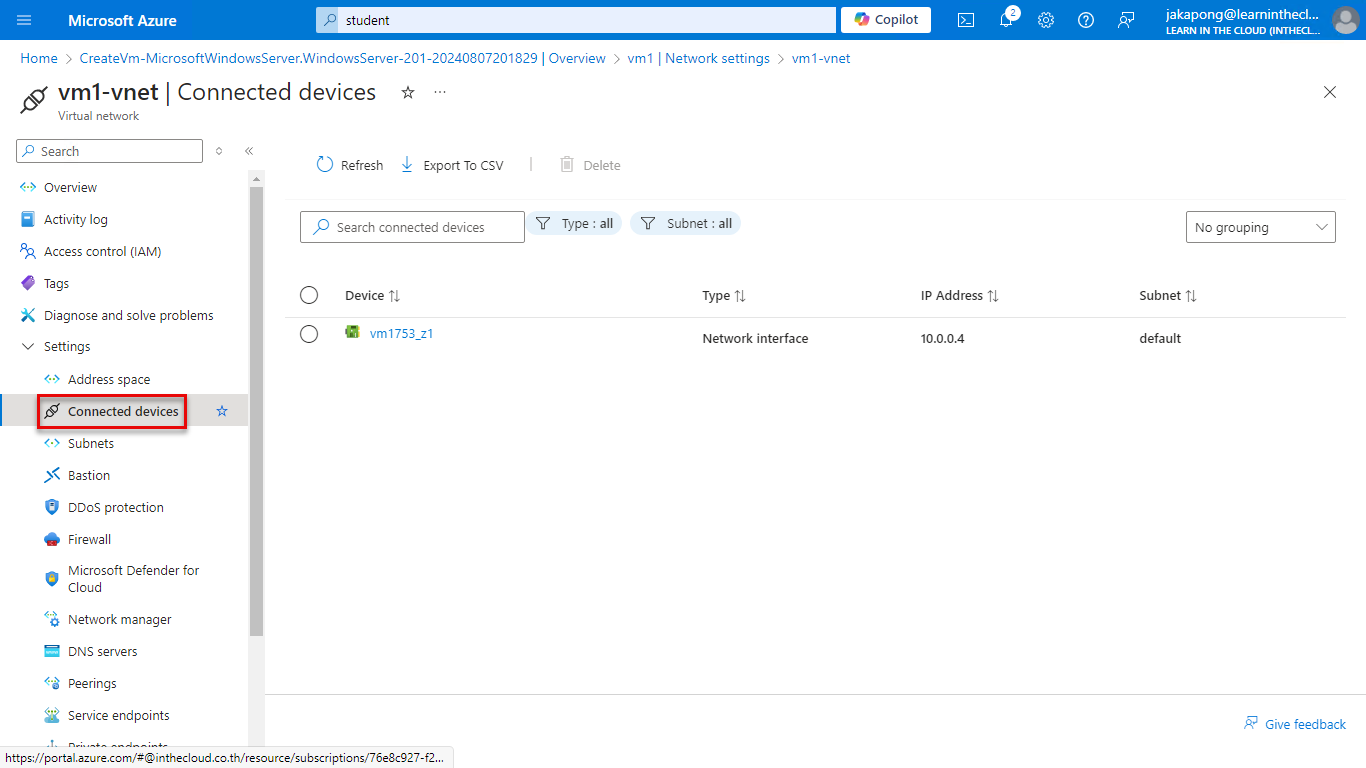The image size is (1366, 768).
Task: Open portal settings gear
Action: point(1046,20)
